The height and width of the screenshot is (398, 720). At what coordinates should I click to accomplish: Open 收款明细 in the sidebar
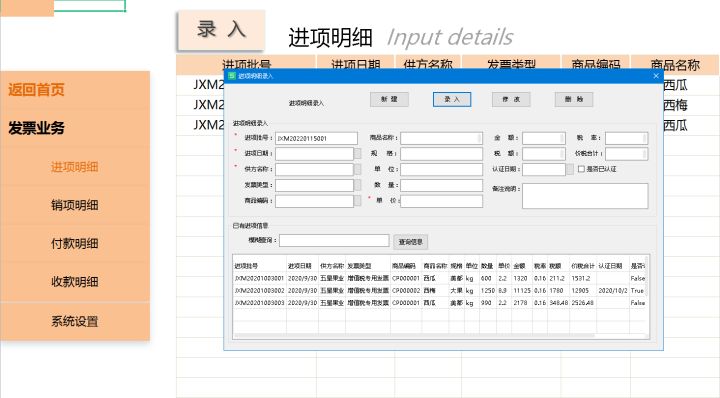coord(75,281)
